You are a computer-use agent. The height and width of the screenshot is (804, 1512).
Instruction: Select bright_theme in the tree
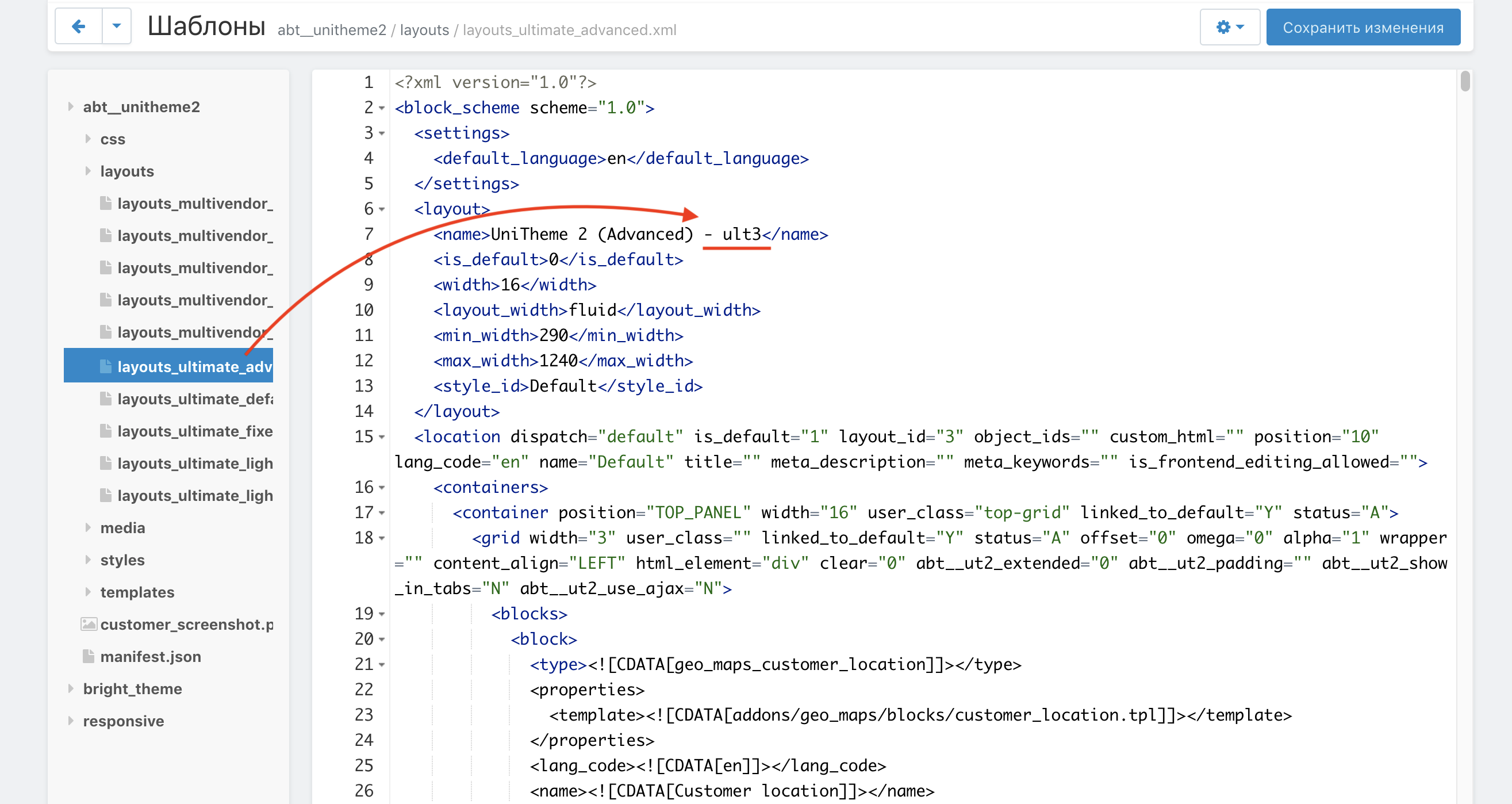click(133, 689)
